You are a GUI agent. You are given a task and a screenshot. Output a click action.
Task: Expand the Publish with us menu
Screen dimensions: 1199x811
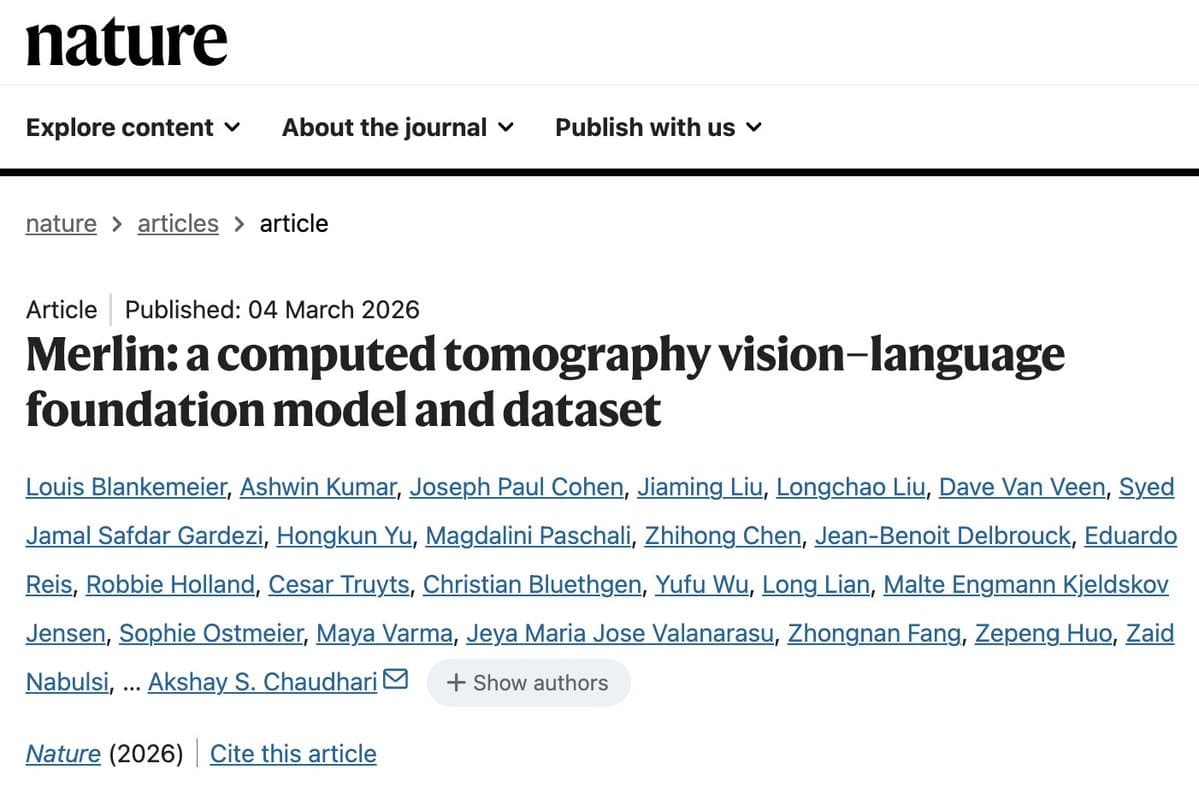pyautogui.click(x=658, y=128)
